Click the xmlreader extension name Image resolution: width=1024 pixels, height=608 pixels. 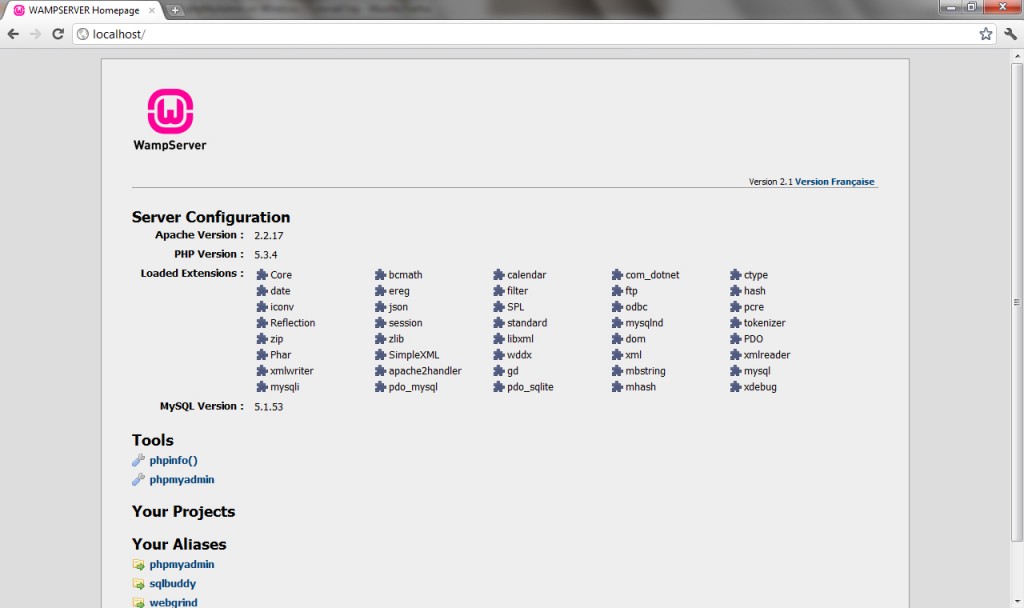(x=767, y=355)
